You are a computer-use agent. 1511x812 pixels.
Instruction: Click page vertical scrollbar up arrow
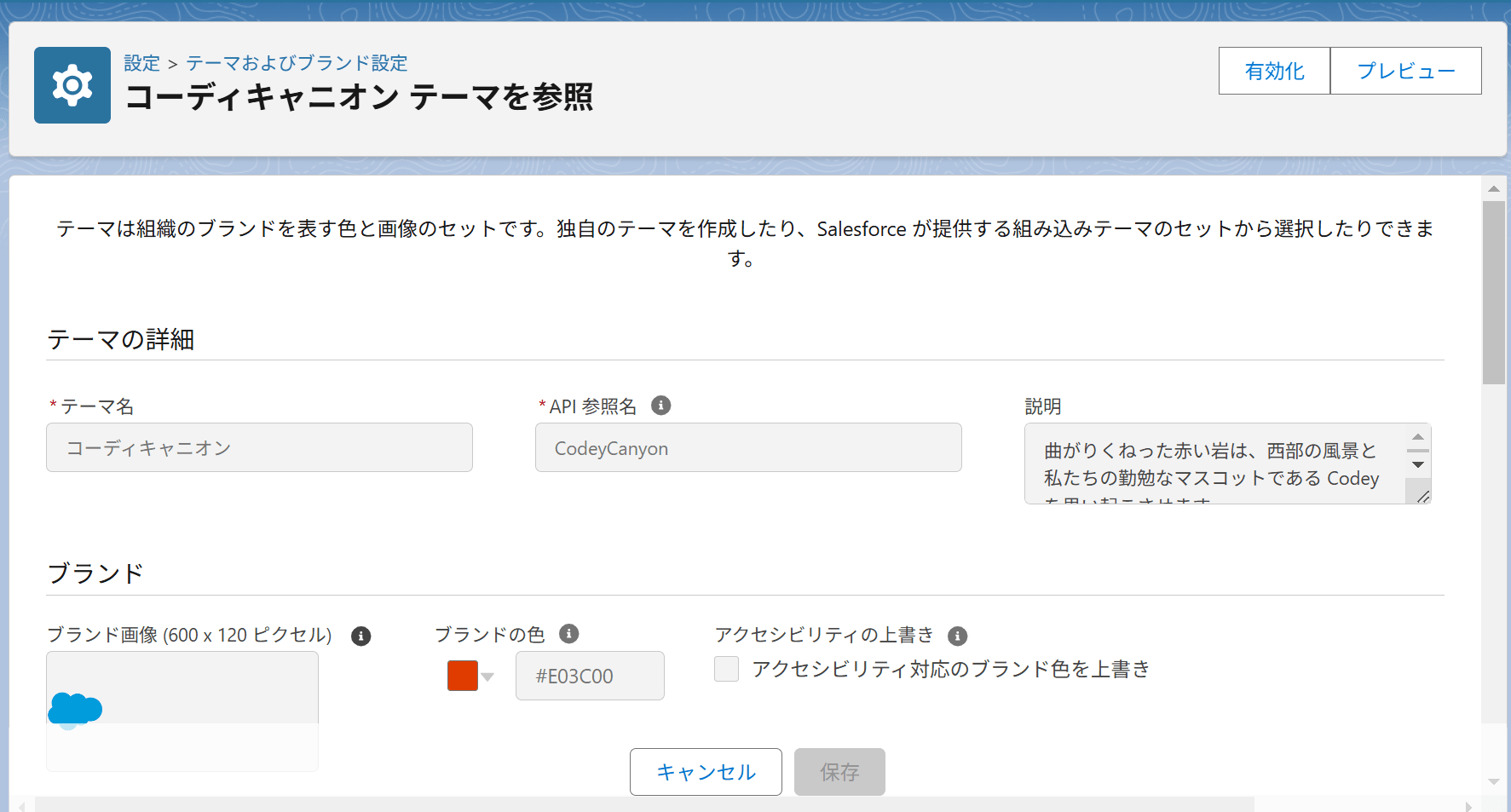coord(1494,188)
